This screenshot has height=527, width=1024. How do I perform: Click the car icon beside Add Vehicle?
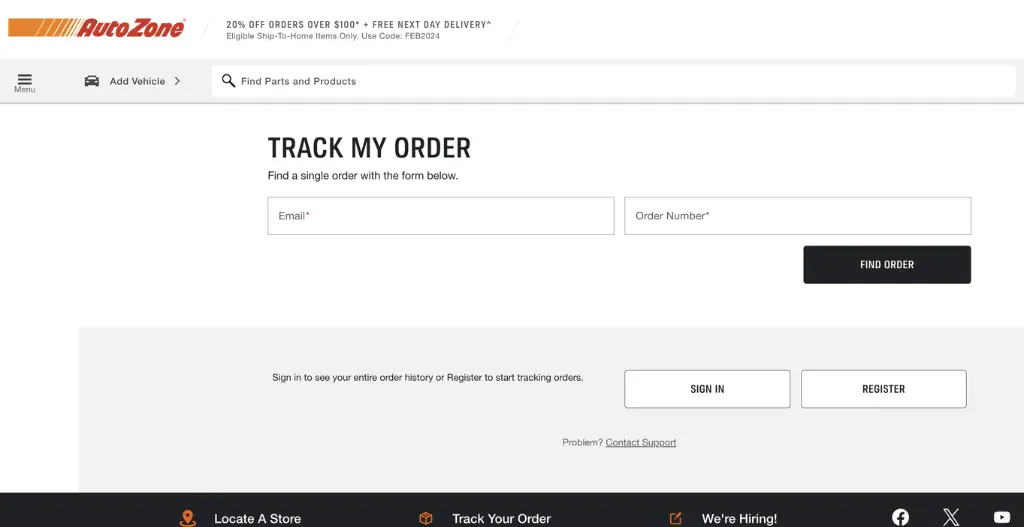92,81
